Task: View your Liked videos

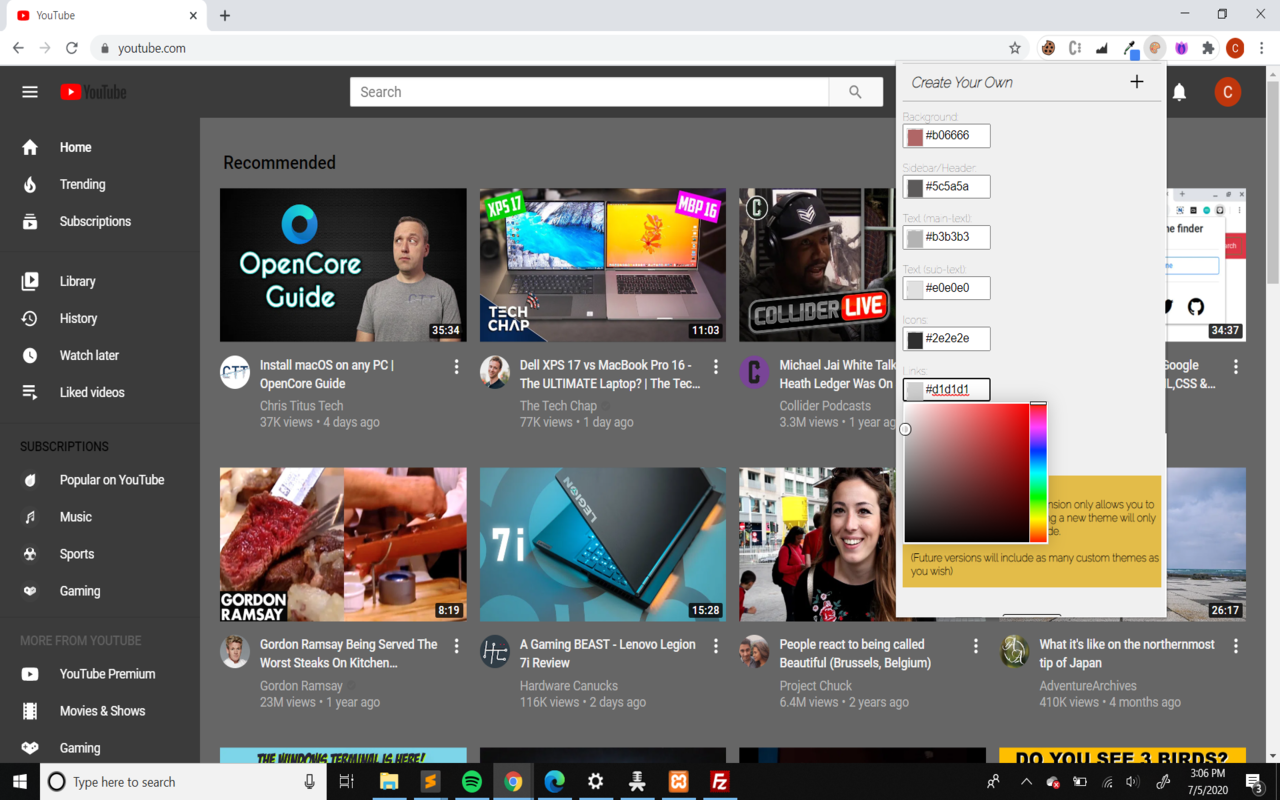Action: pyautogui.click(x=30, y=391)
